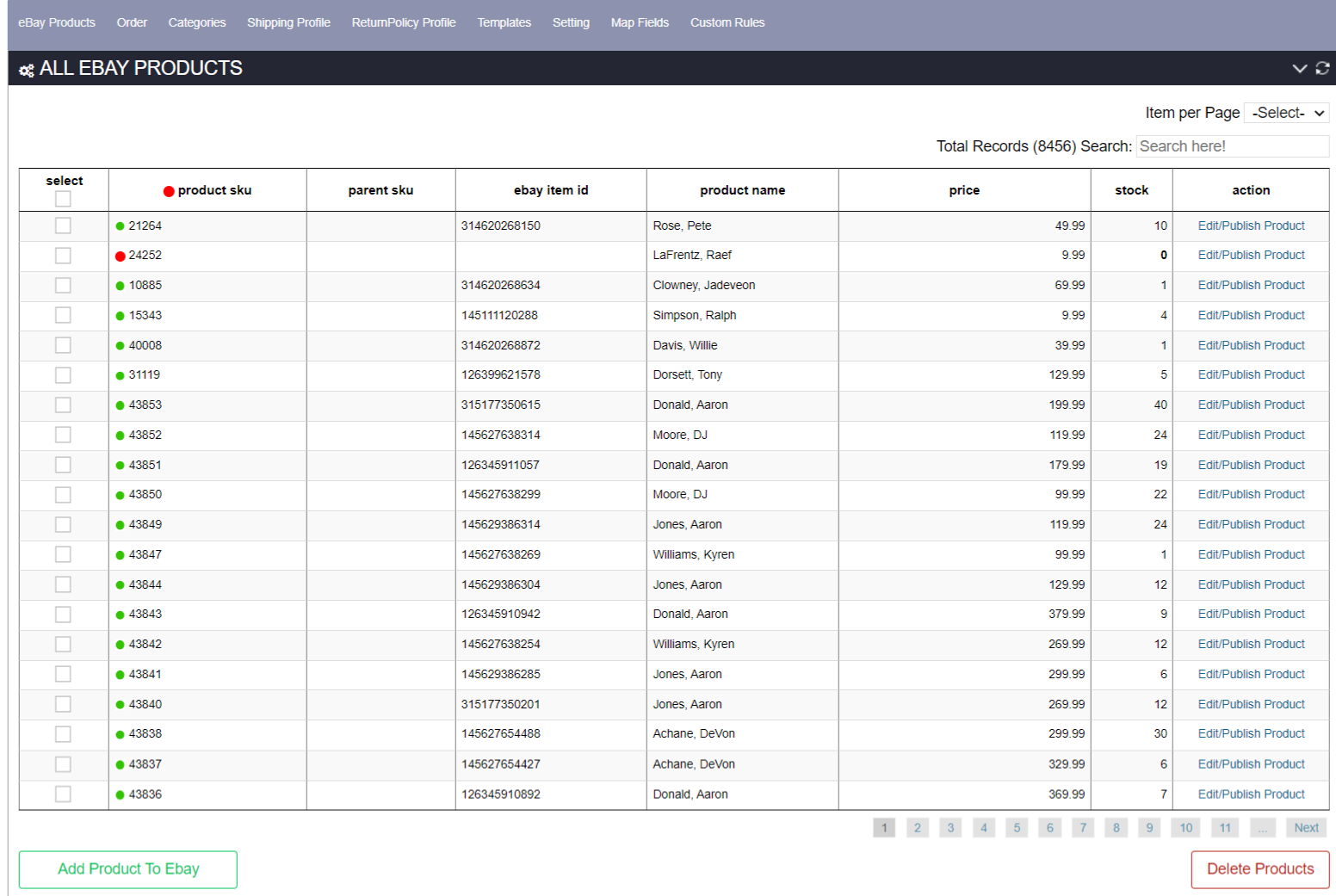Click price cell 329.99

coord(1067,763)
